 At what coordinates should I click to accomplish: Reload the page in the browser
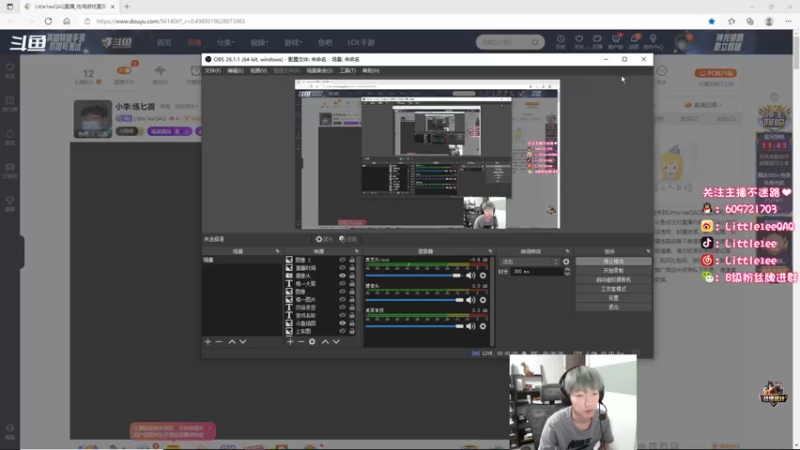(48, 21)
